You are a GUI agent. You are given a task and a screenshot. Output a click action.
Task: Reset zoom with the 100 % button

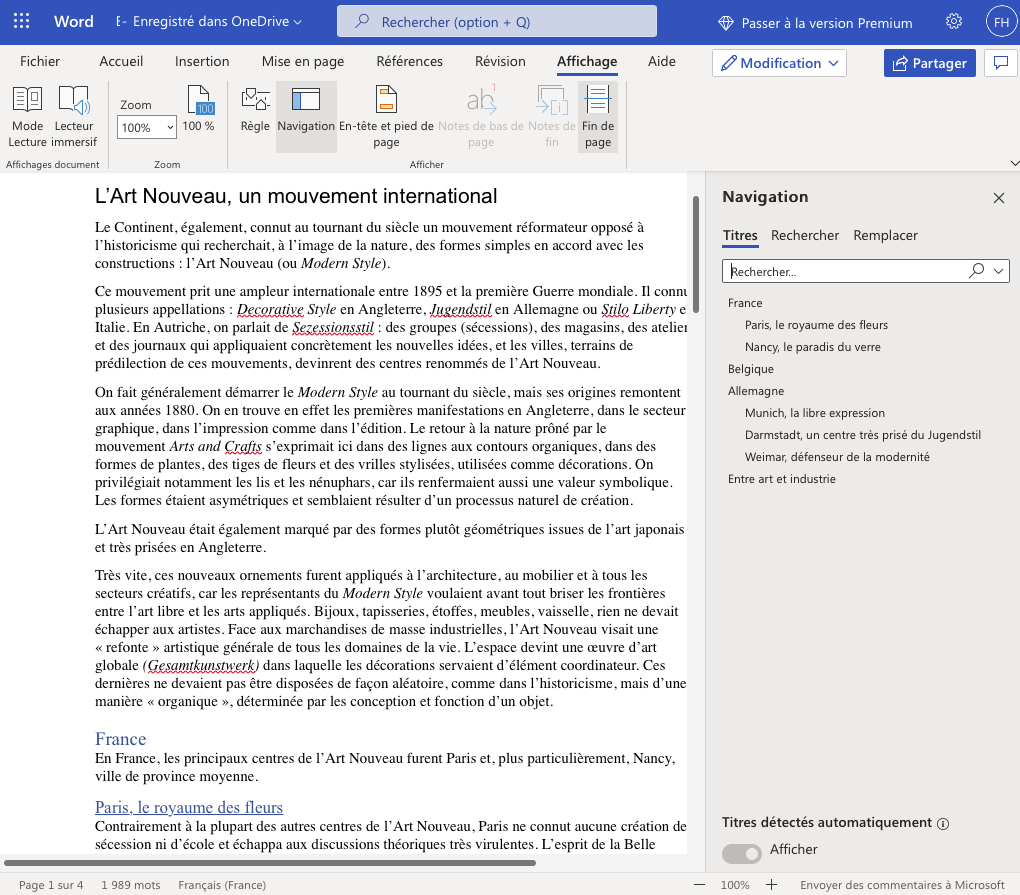point(198,109)
